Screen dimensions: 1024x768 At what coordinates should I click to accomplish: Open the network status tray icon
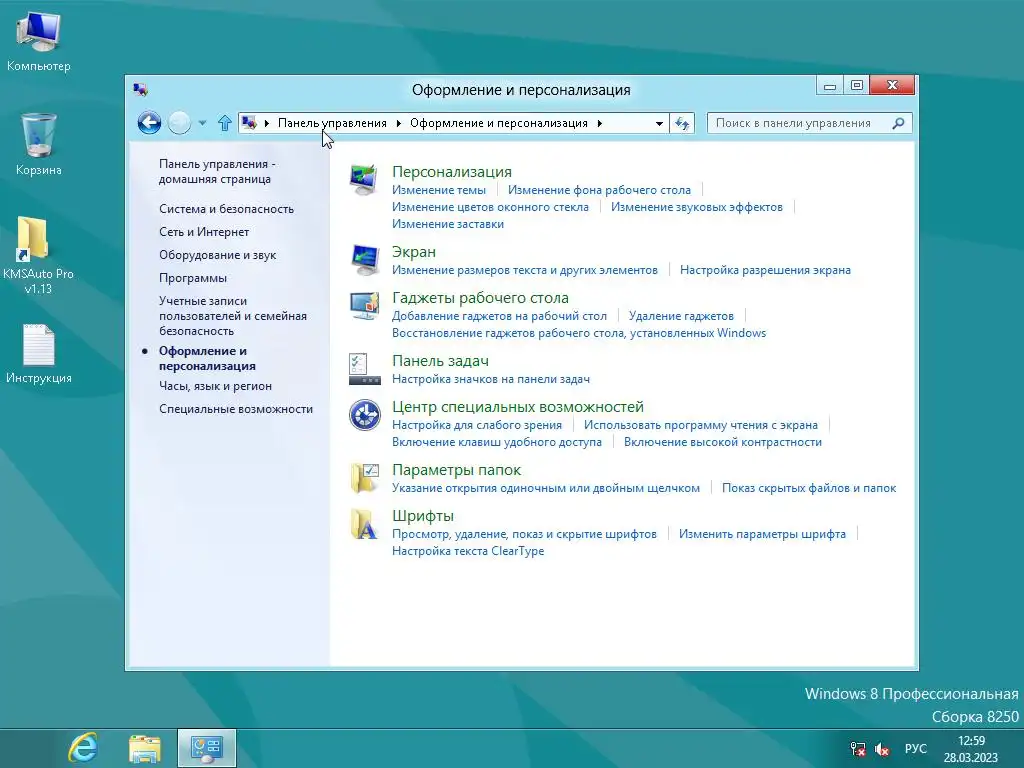[858, 749]
